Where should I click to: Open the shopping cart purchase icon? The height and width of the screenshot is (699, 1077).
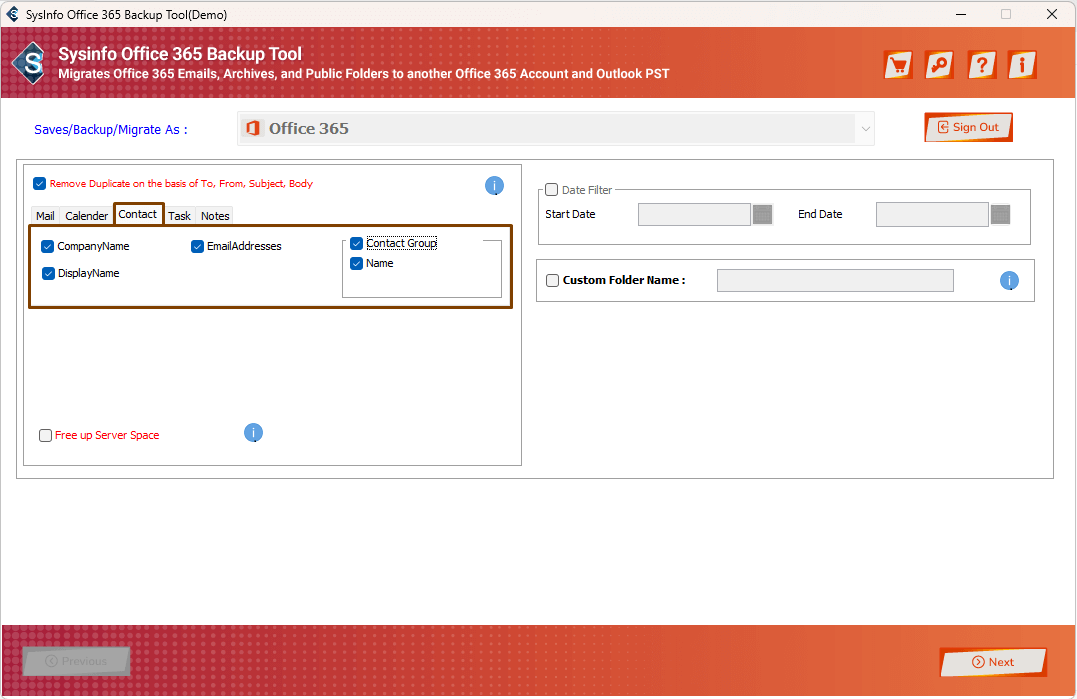tap(898, 65)
